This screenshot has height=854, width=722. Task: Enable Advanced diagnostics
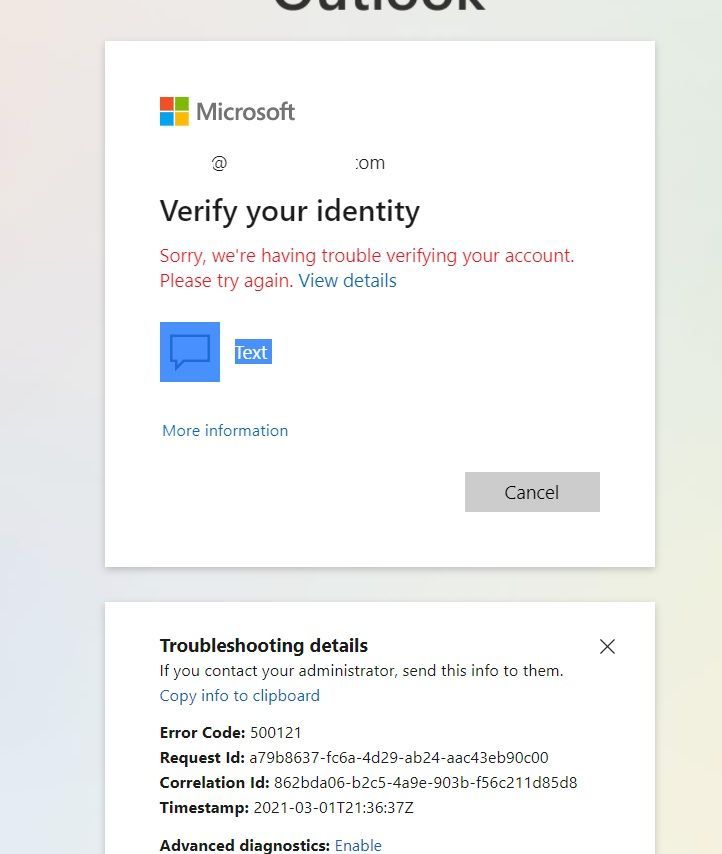click(x=357, y=845)
